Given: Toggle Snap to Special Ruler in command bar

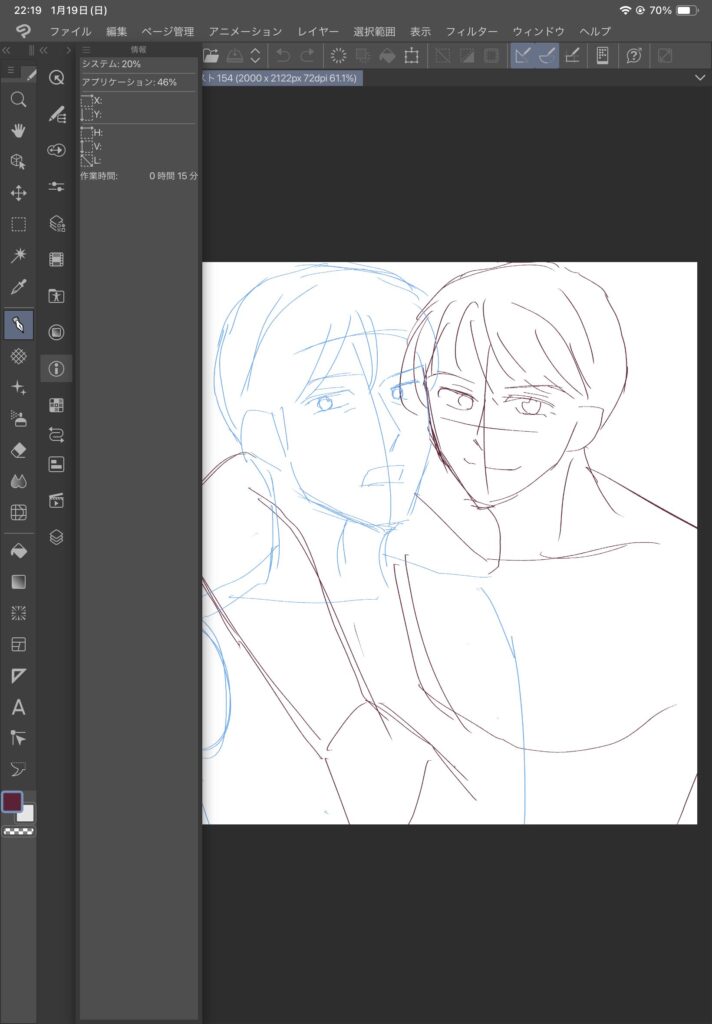Looking at the screenshot, I should coord(547,56).
